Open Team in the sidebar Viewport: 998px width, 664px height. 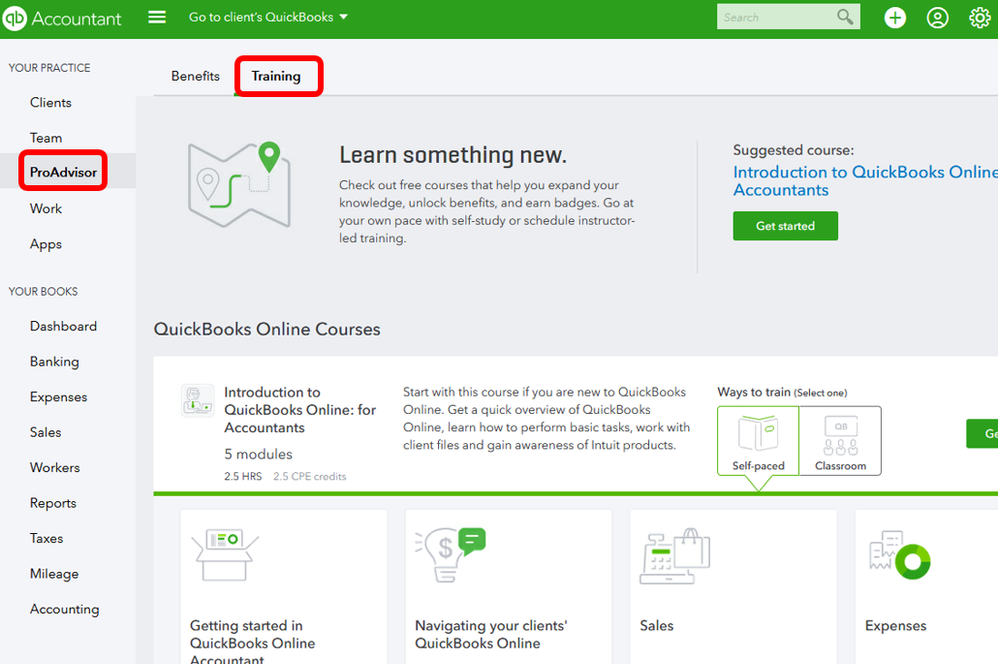46,138
